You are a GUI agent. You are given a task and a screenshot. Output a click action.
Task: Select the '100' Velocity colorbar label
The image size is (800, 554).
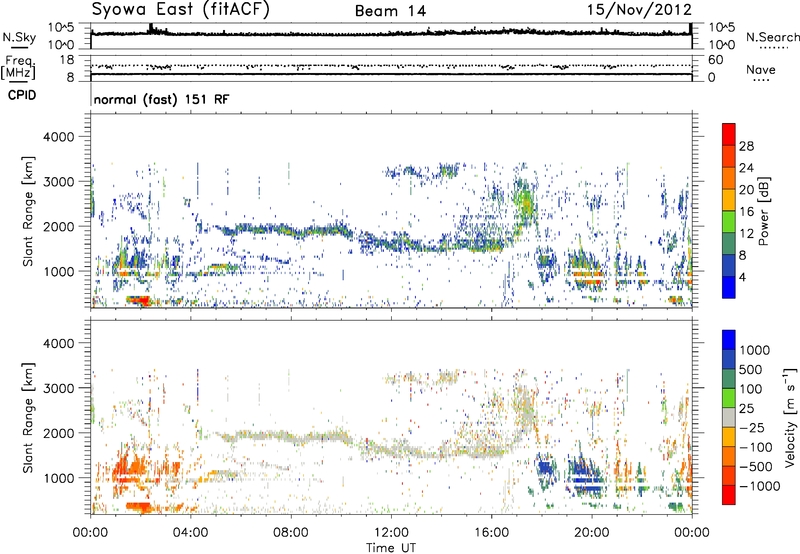tap(750, 389)
